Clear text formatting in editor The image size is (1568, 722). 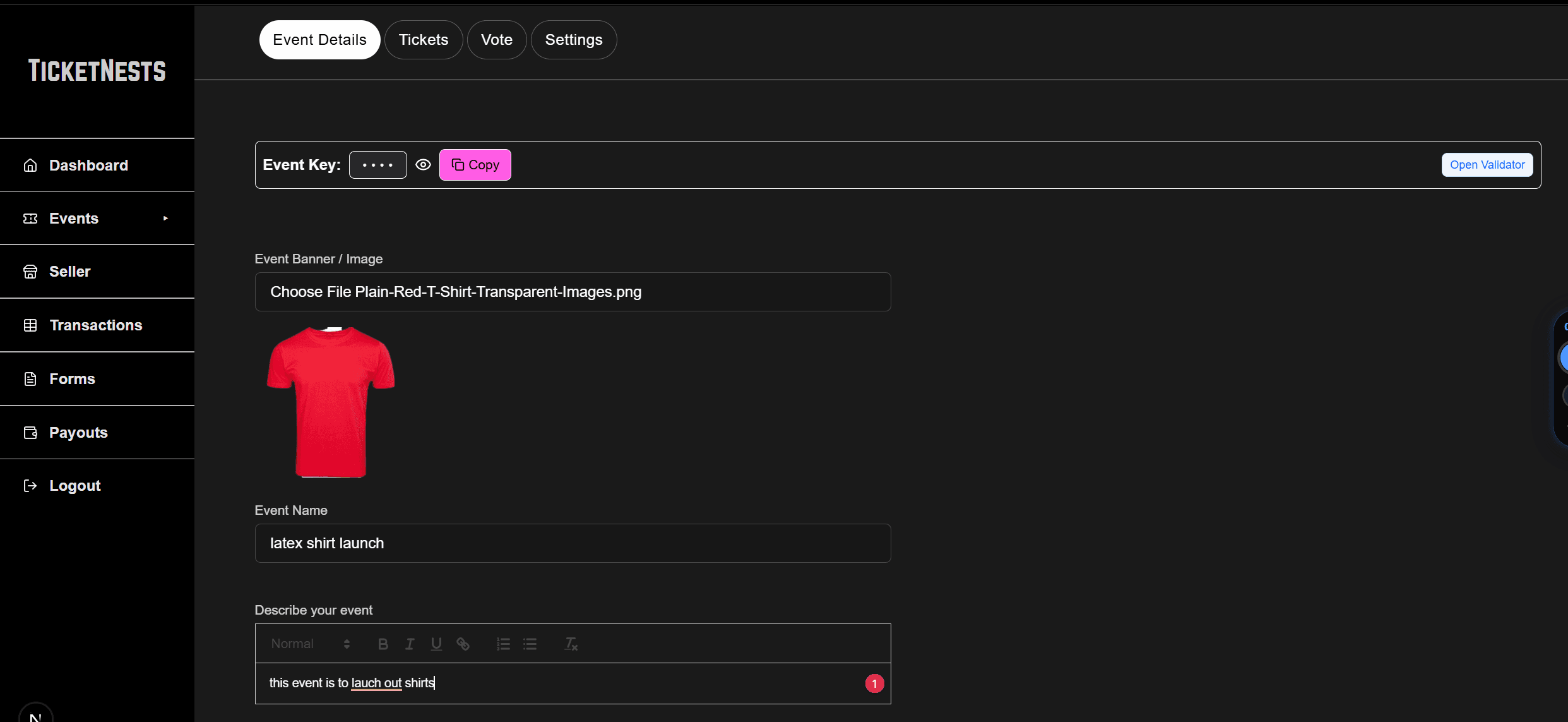tap(571, 644)
